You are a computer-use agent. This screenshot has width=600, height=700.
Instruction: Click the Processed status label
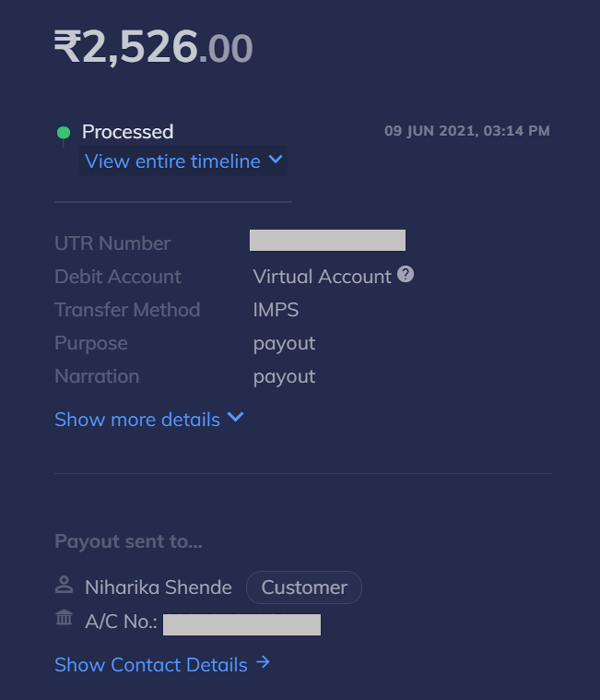coord(127,132)
